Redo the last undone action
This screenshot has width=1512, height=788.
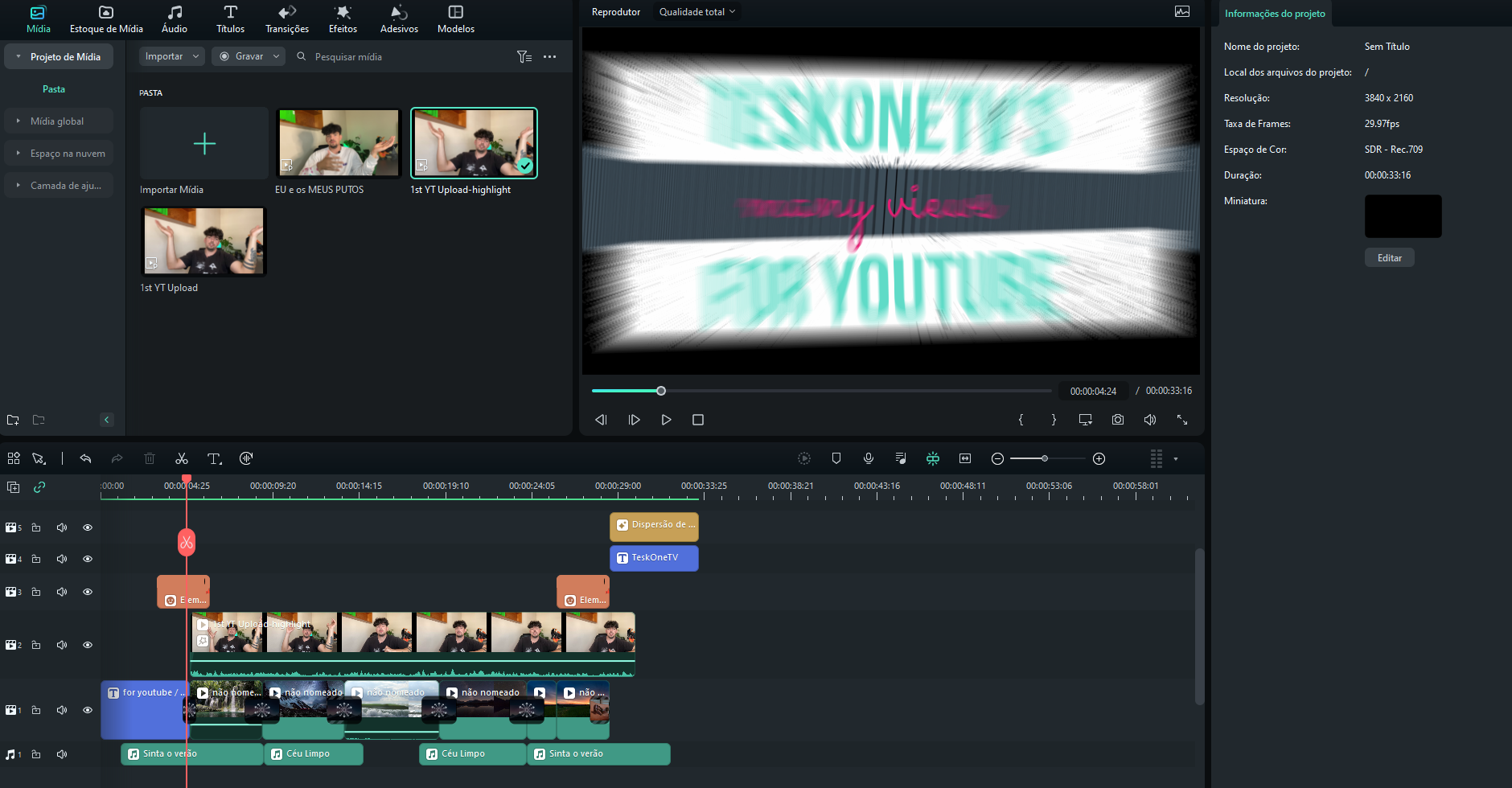pyautogui.click(x=117, y=458)
